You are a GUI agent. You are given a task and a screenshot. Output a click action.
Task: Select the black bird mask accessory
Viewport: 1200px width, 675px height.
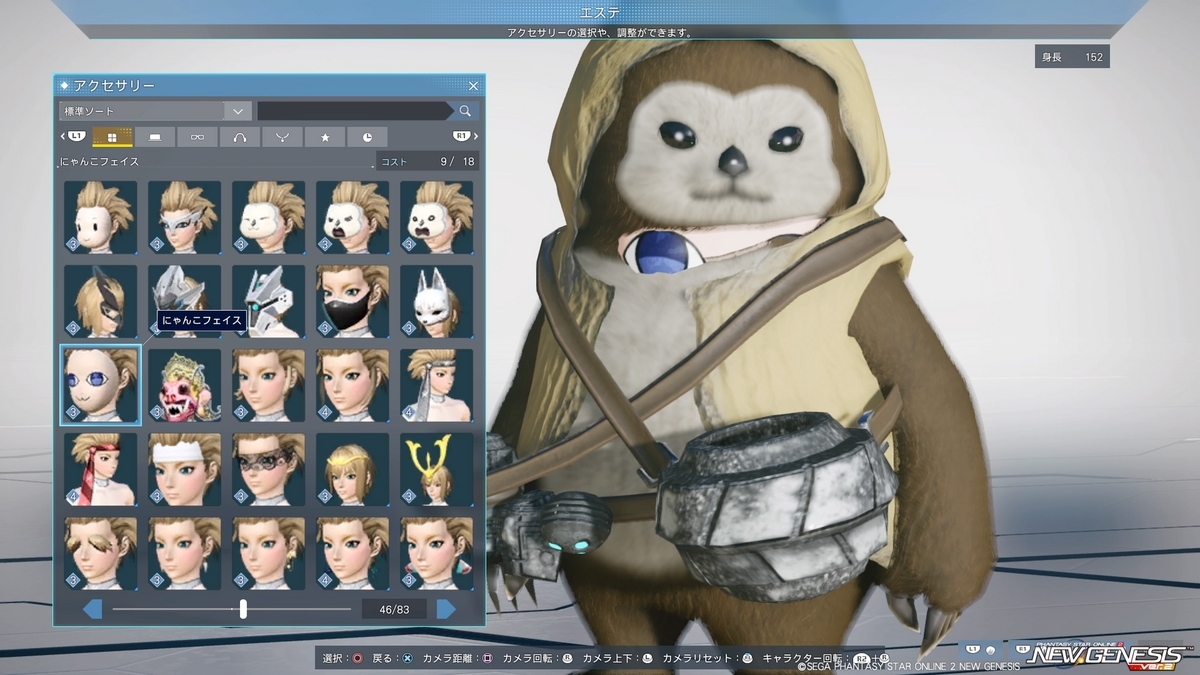pos(101,301)
